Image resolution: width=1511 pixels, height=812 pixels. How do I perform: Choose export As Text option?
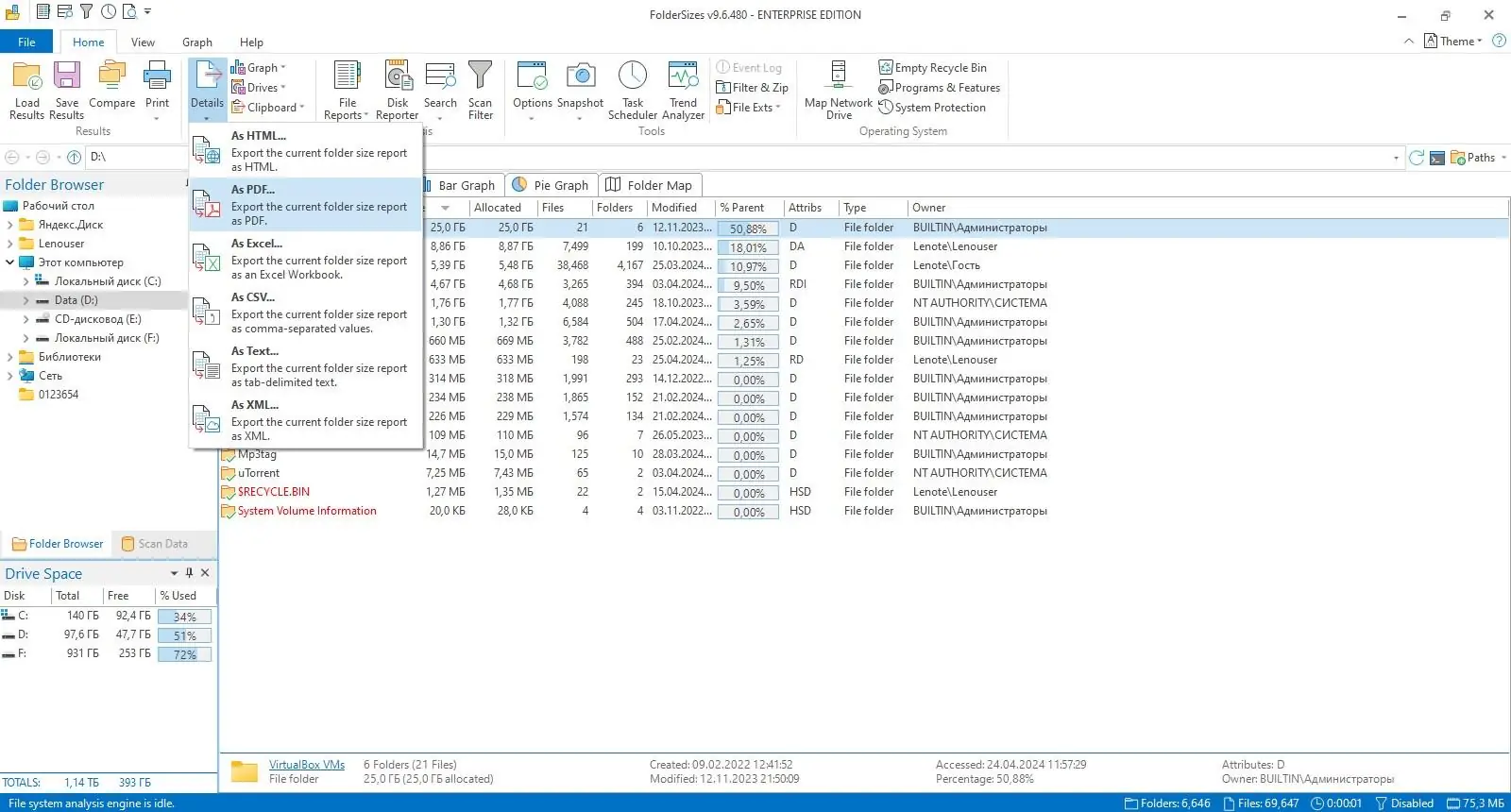coord(305,366)
